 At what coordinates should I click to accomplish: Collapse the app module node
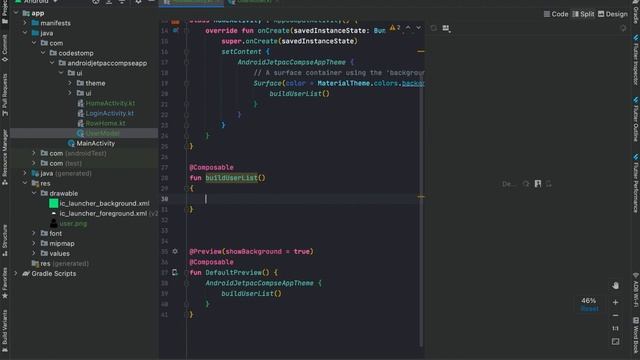click(x=16, y=13)
